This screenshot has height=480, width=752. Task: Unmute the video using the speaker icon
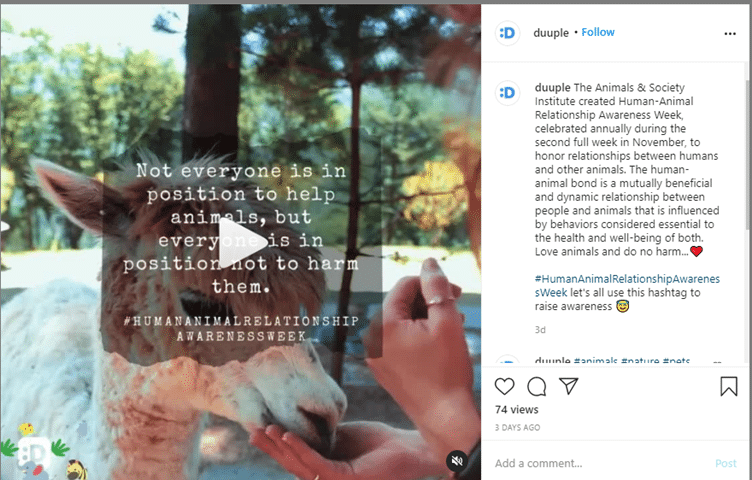click(457, 461)
